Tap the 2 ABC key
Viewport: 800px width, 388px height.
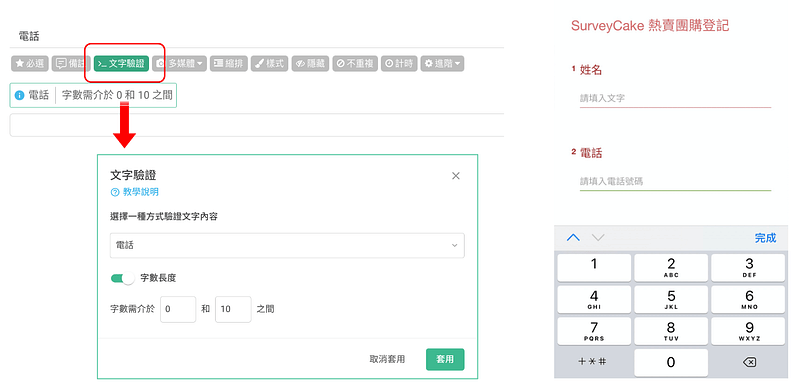[671, 268]
